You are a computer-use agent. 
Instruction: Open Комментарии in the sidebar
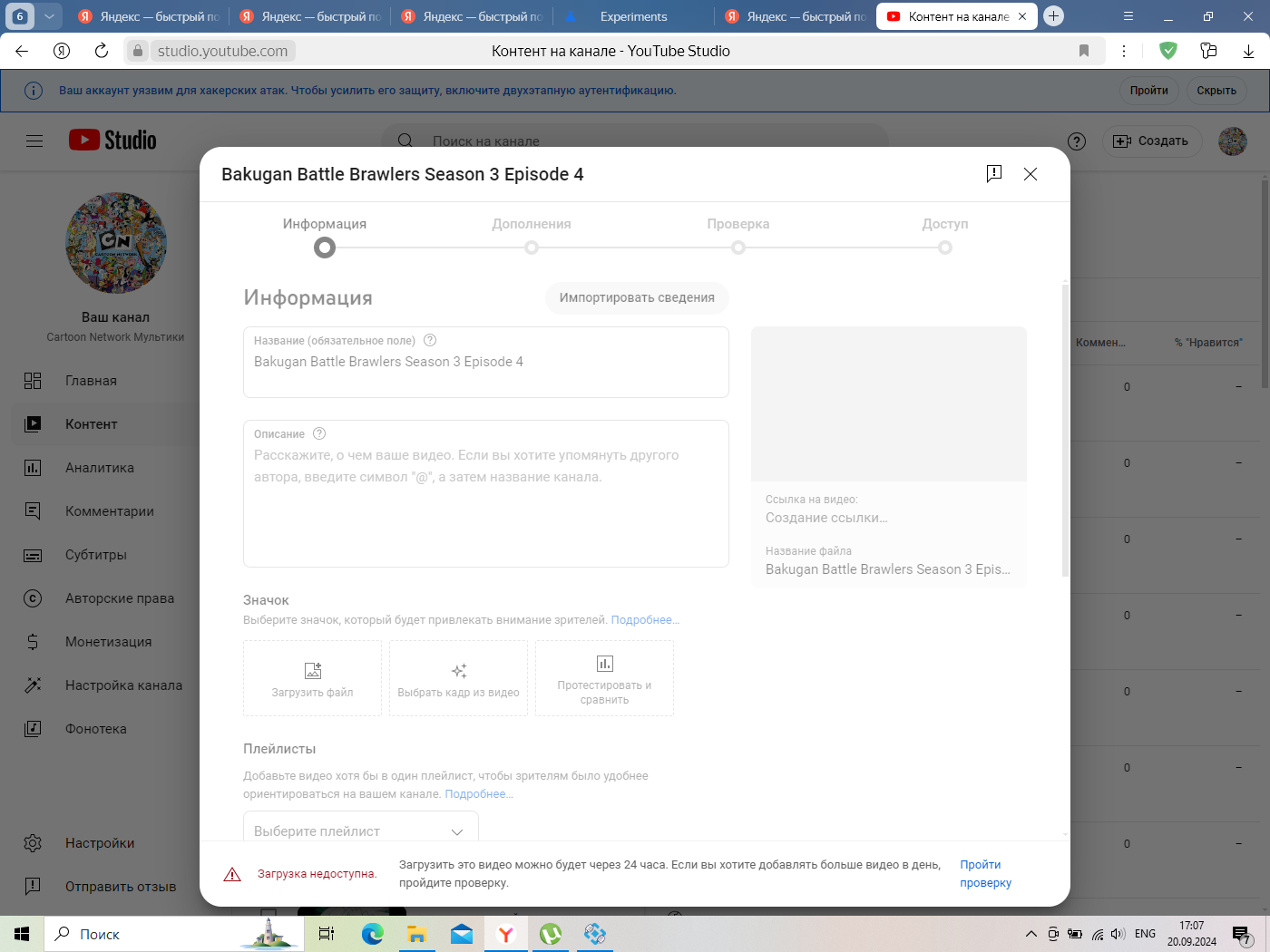104,511
